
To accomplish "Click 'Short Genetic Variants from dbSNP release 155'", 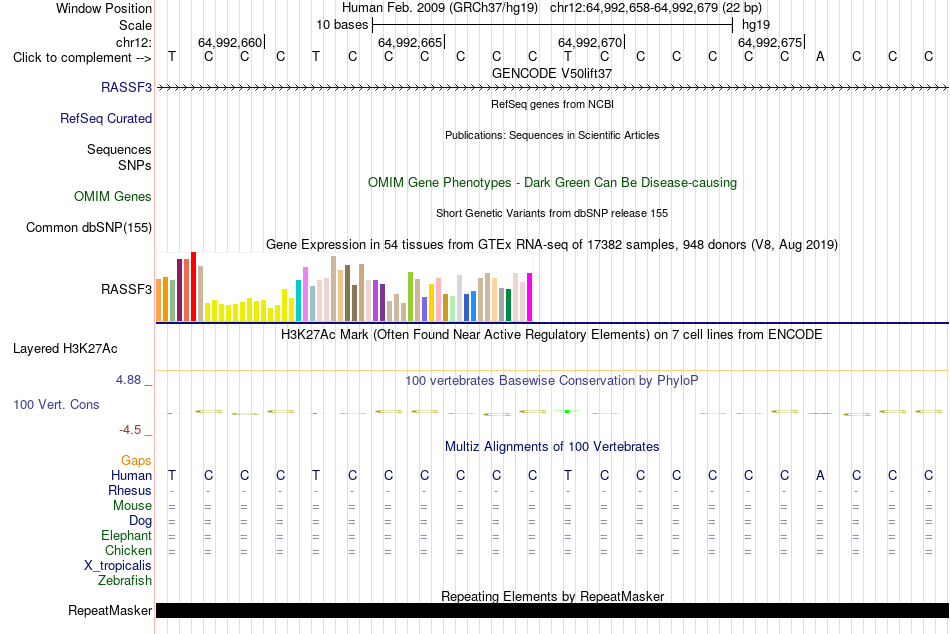I will click(x=552, y=213).
